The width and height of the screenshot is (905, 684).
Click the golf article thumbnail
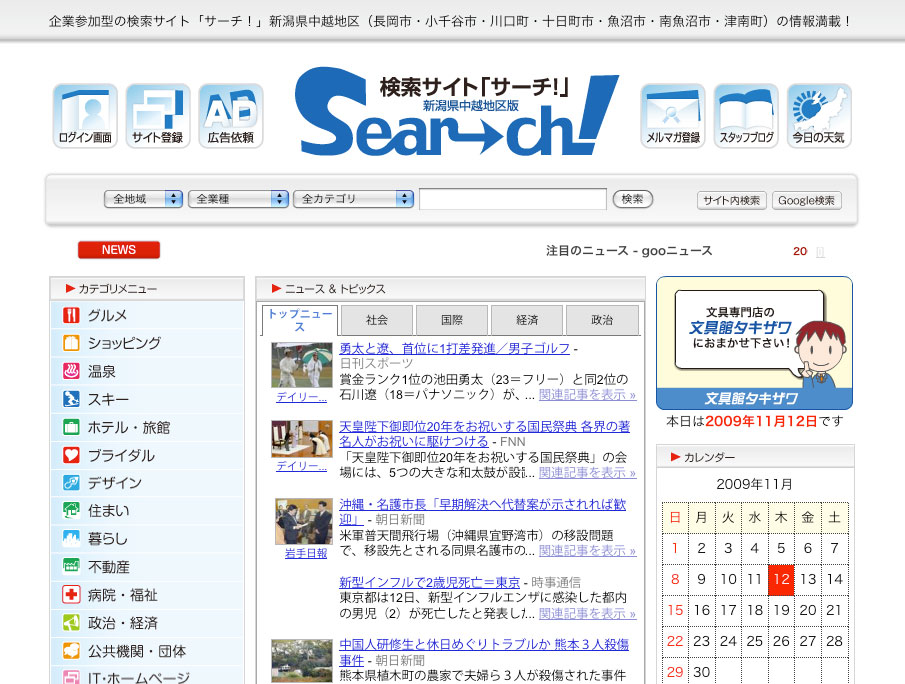click(x=302, y=365)
